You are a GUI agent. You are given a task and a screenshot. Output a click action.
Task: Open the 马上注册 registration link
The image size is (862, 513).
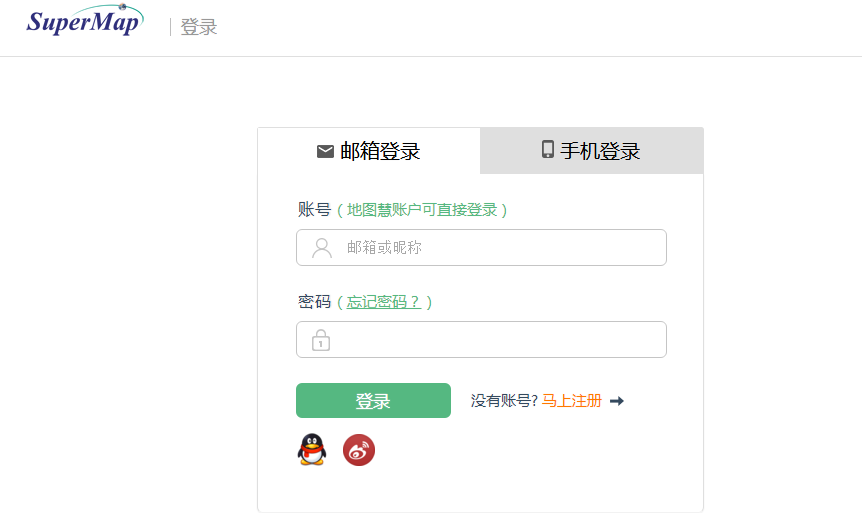(572, 401)
